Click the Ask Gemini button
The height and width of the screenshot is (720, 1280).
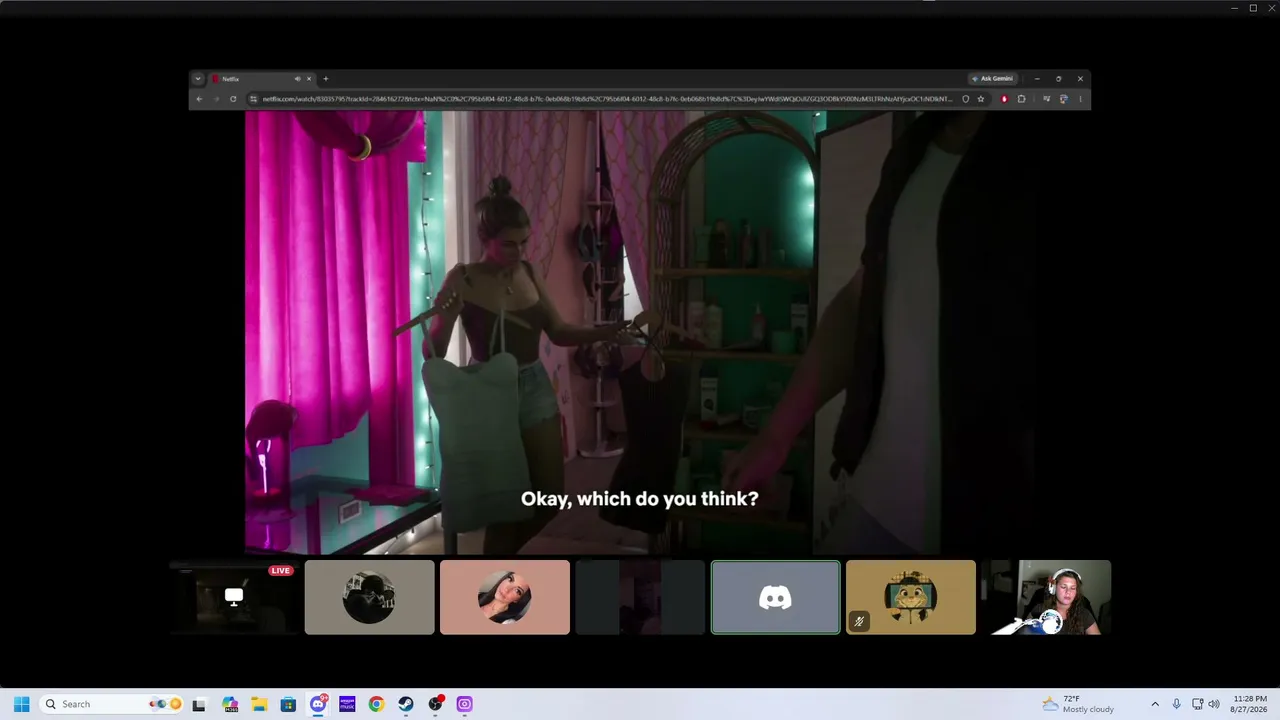point(992,79)
